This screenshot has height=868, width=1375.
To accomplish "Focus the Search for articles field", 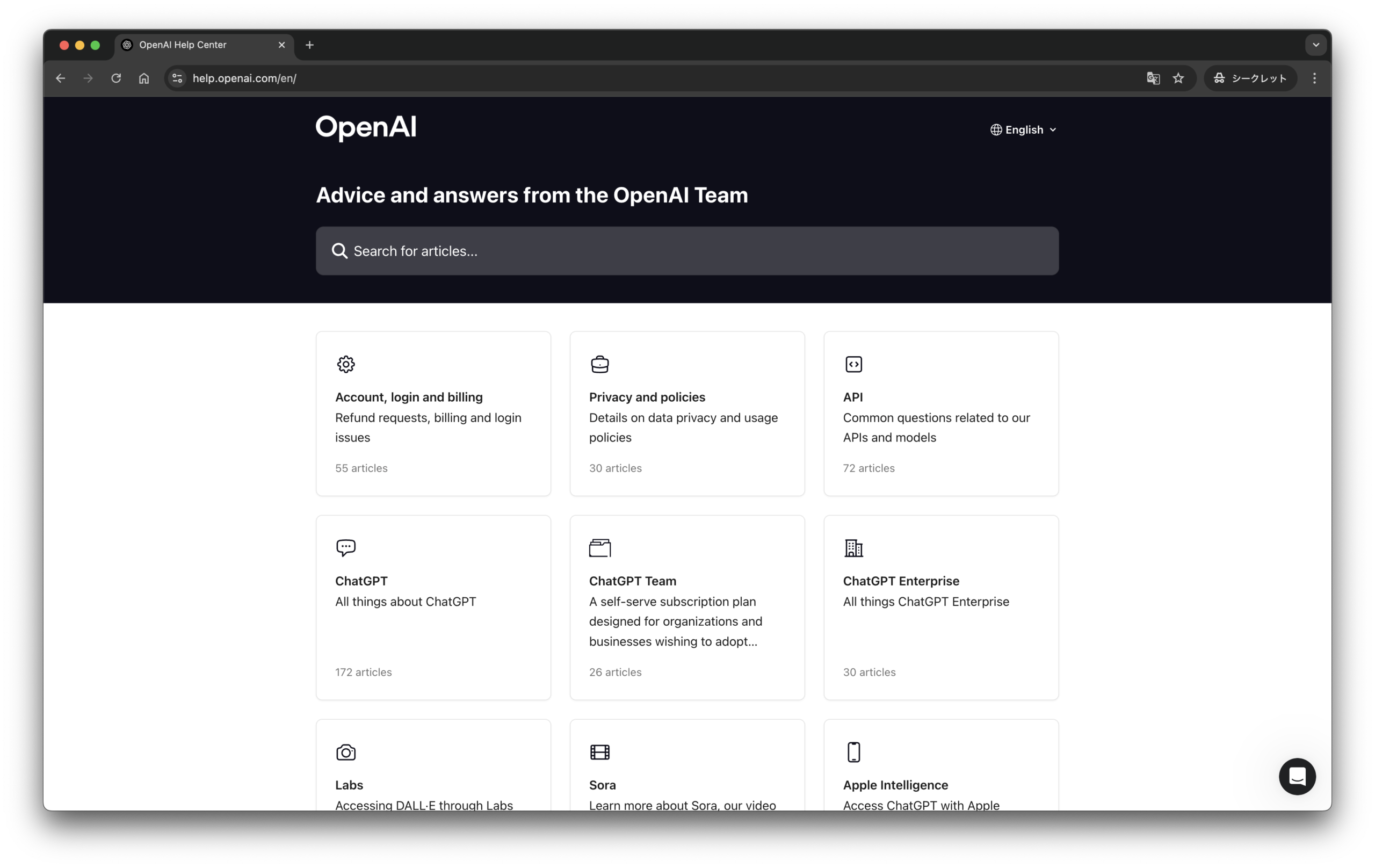I will pos(687,251).
